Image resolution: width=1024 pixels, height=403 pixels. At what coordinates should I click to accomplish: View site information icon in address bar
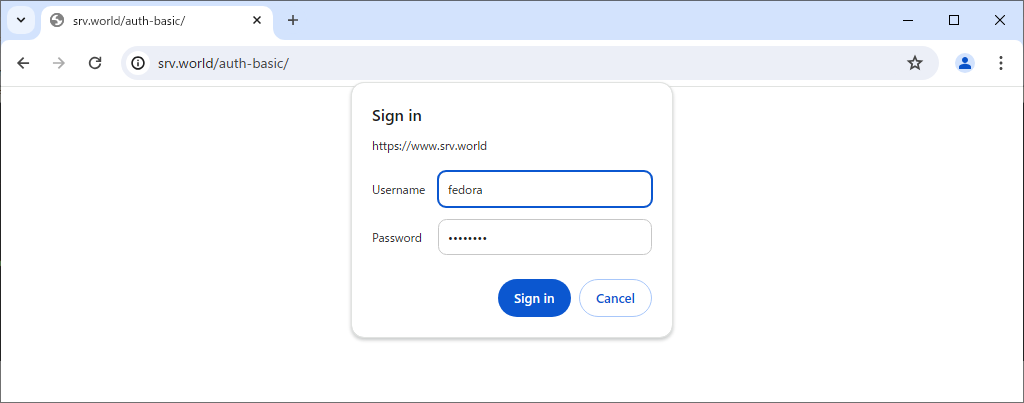[x=139, y=63]
